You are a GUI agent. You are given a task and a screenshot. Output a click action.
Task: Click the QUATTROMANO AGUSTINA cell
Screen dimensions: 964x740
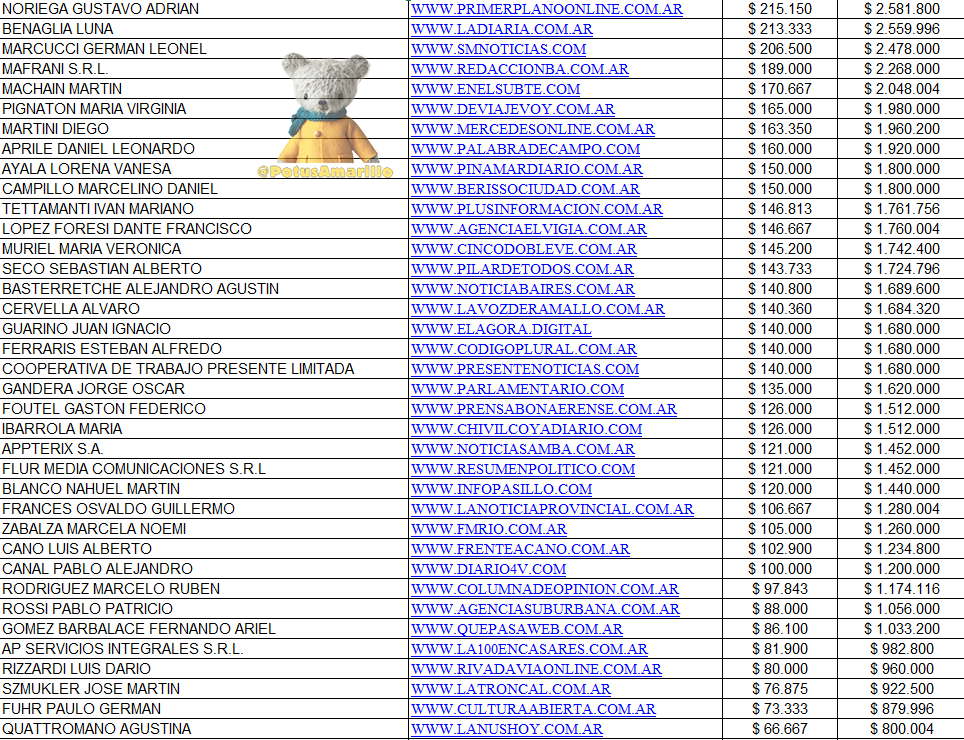point(204,728)
